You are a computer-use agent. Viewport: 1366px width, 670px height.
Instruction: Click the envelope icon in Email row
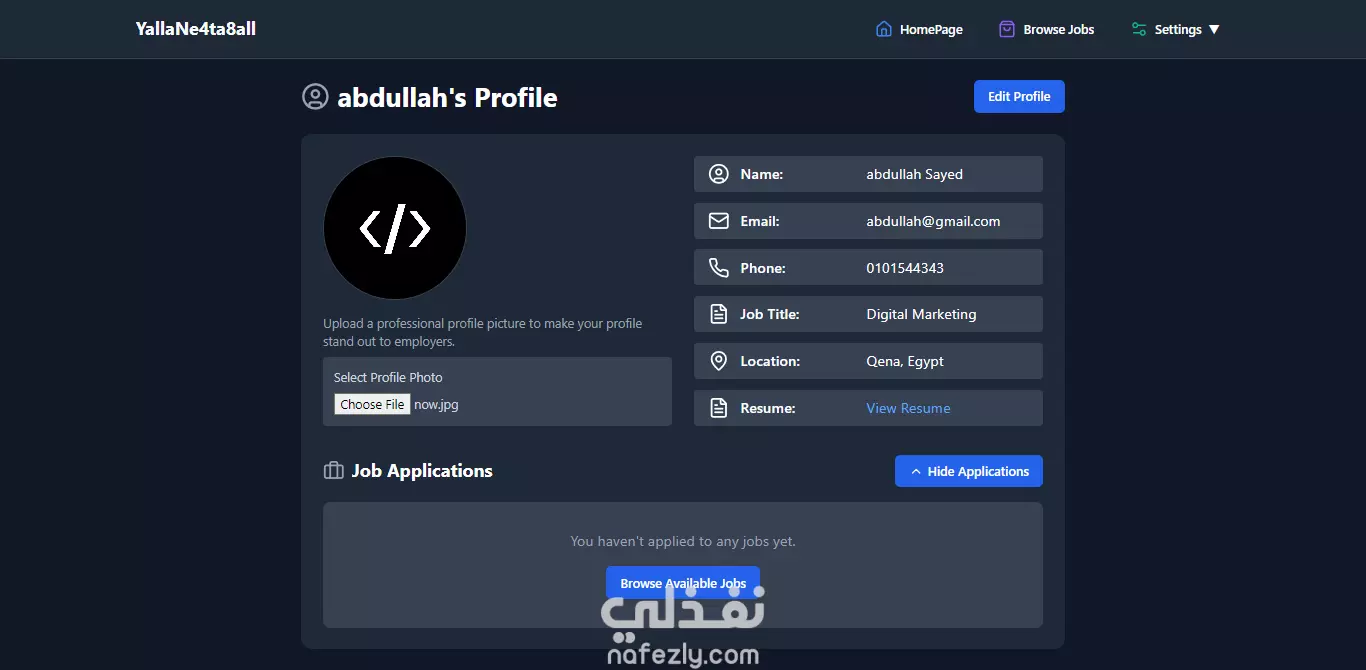(x=718, y=221)
